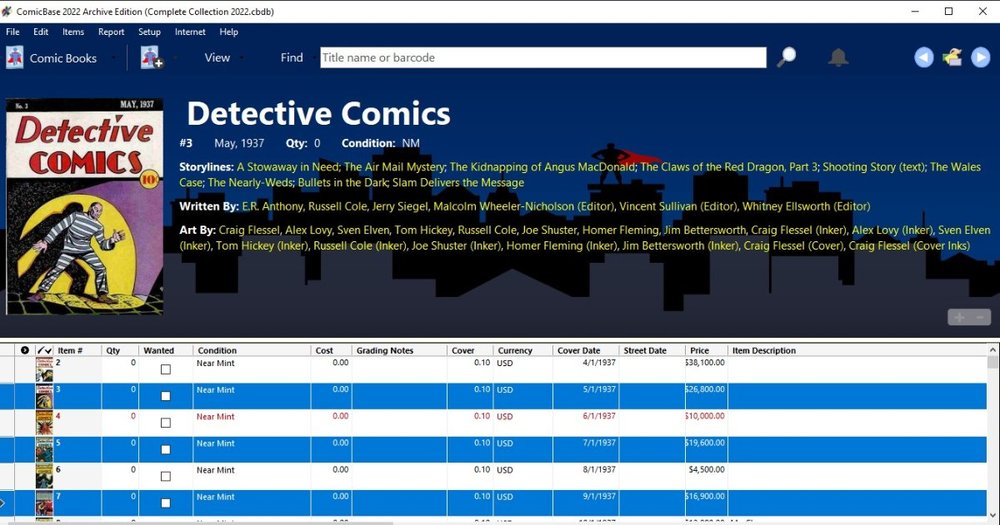Click the title list icon between arrows

pyautogui.click(x=952, y=57)
